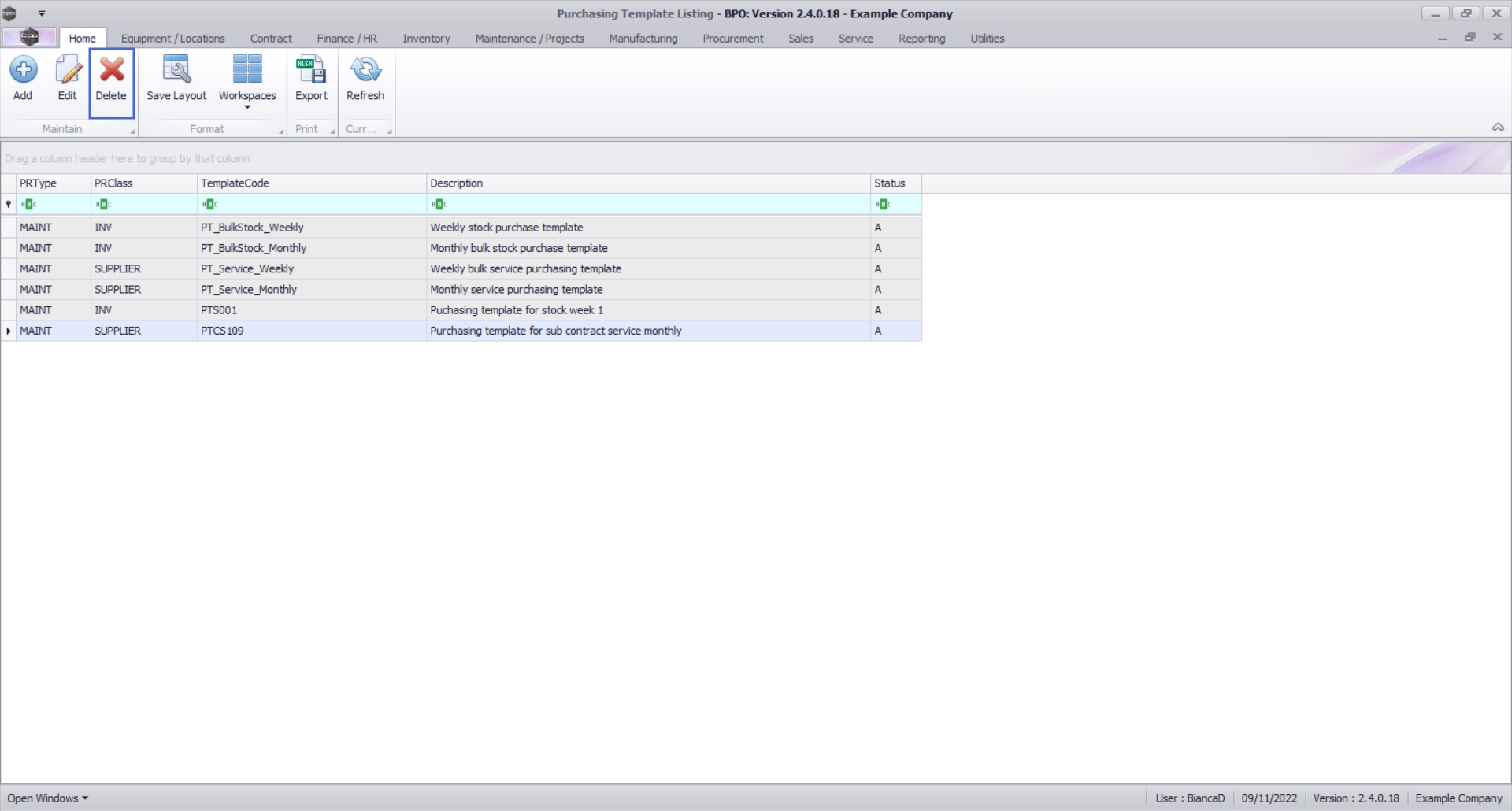Open the Manufacturing tab
Screen dimensions: 1512x811
(643, 38)
